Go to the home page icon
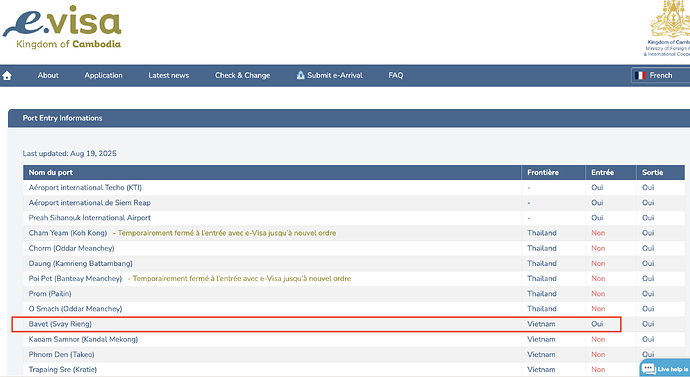The image size is (690, 377). [x=7, y=76]
